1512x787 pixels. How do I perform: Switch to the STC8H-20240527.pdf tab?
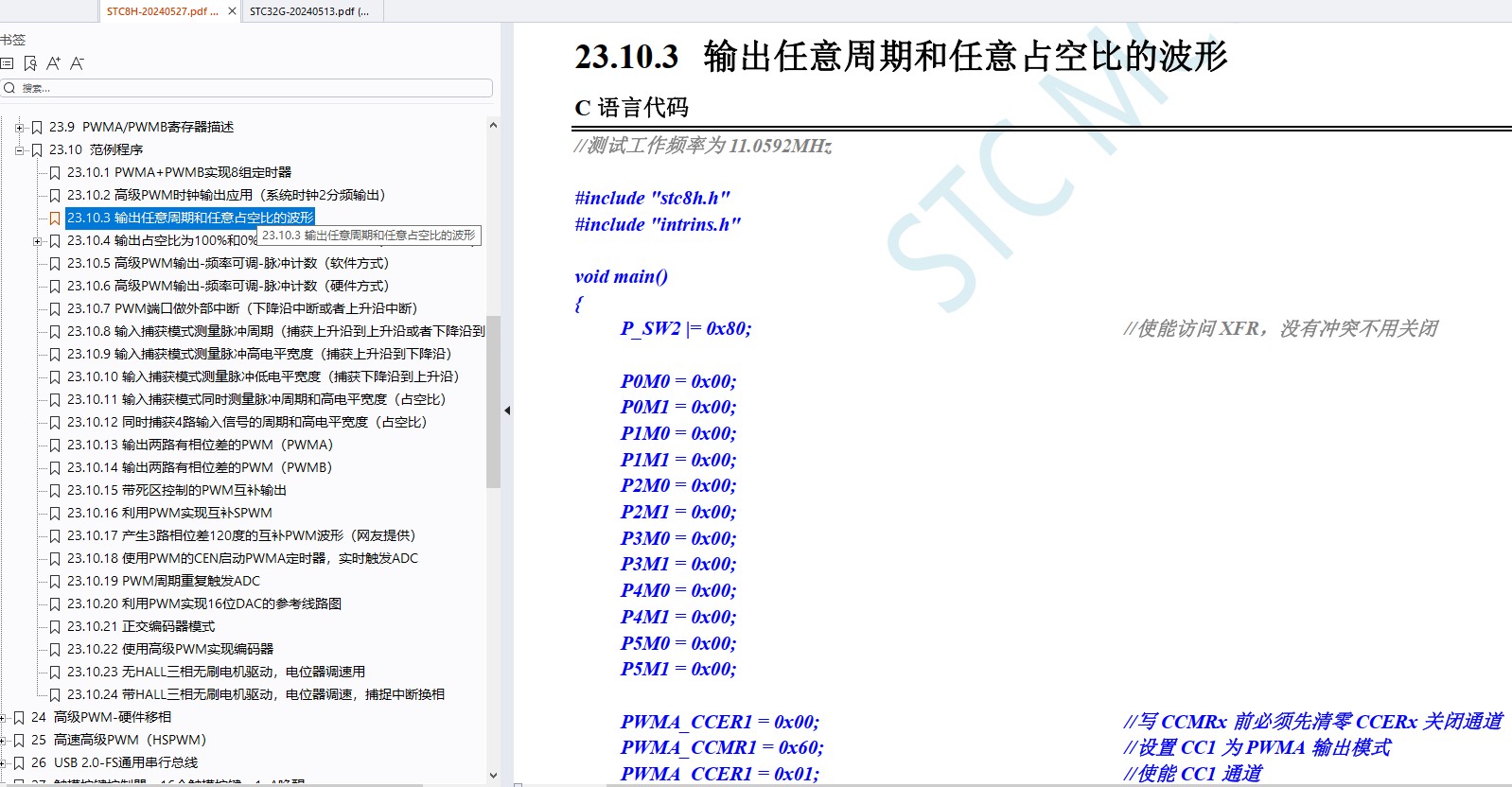click(162, 11)
